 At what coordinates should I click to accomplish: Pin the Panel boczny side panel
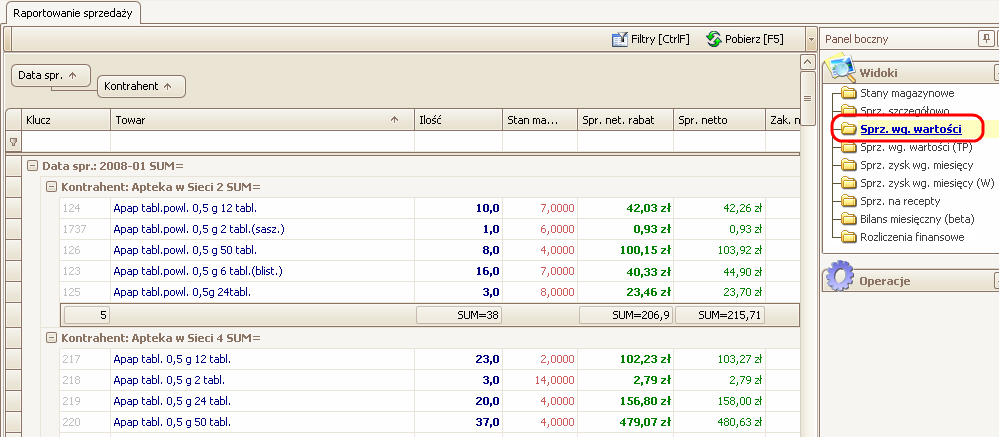pyautogui.click(x=985, y=39)
